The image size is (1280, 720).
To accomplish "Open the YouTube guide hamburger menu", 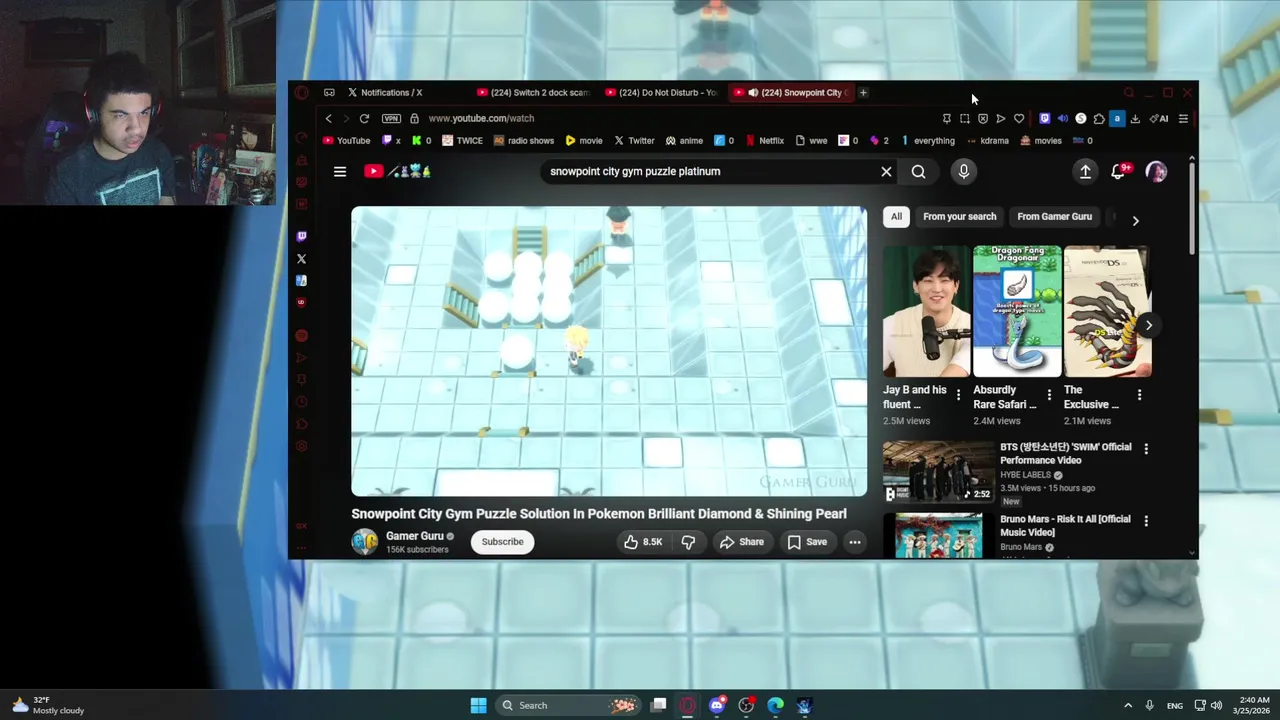I will 340,172.
